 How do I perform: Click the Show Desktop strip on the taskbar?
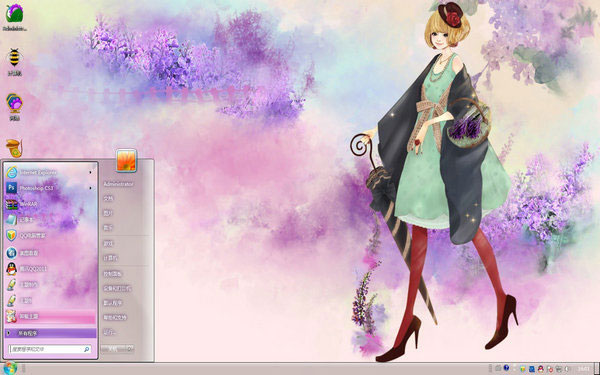(597, 369)
